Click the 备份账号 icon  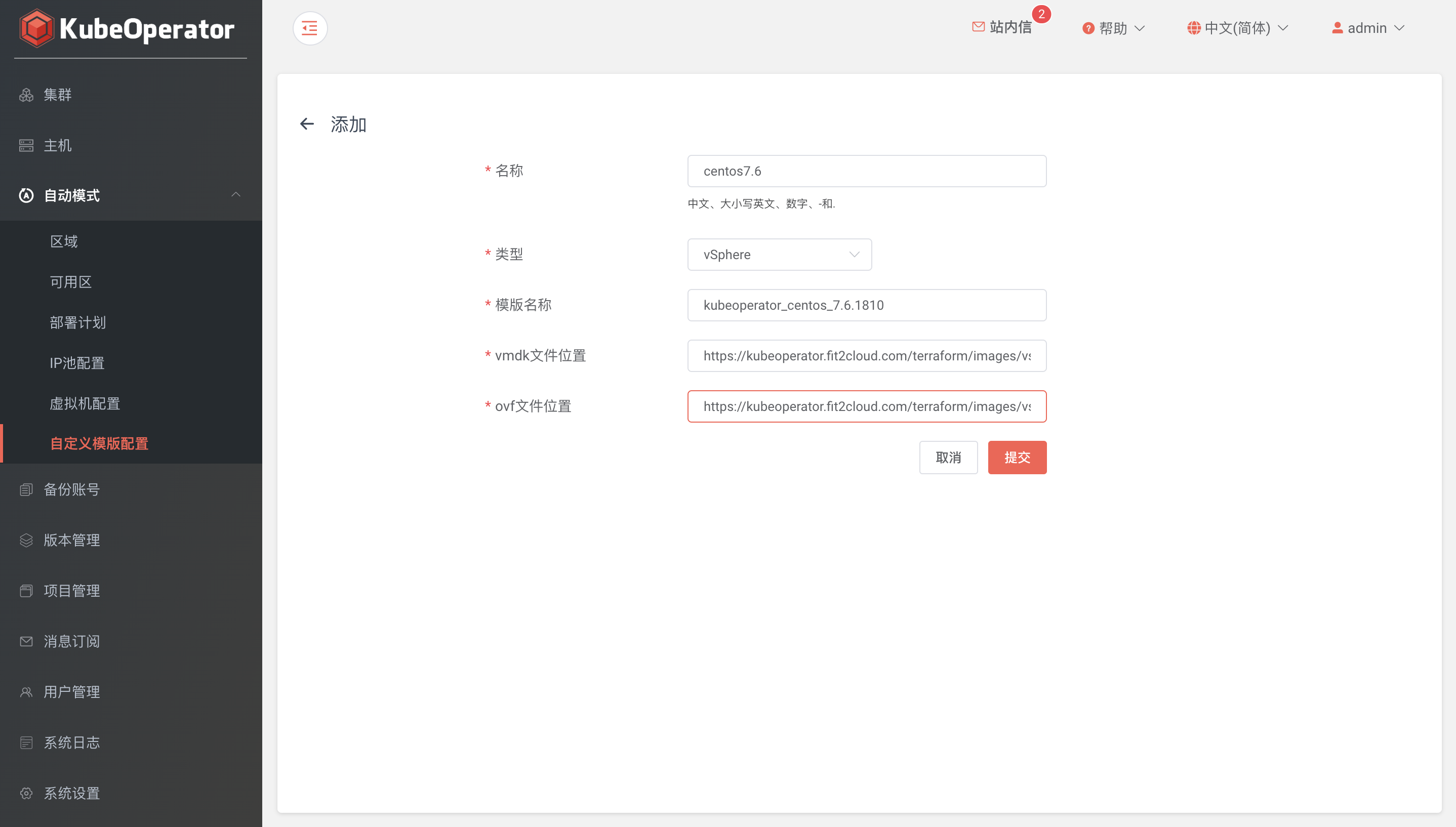[26, 489]
